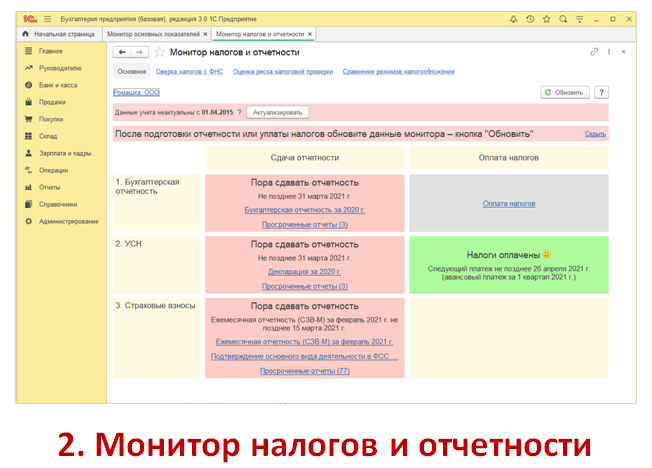Close the Монитор налогов и отчетности form
Image resolution: width=652 pixels, height=468 pixels.
coord(624,52)
